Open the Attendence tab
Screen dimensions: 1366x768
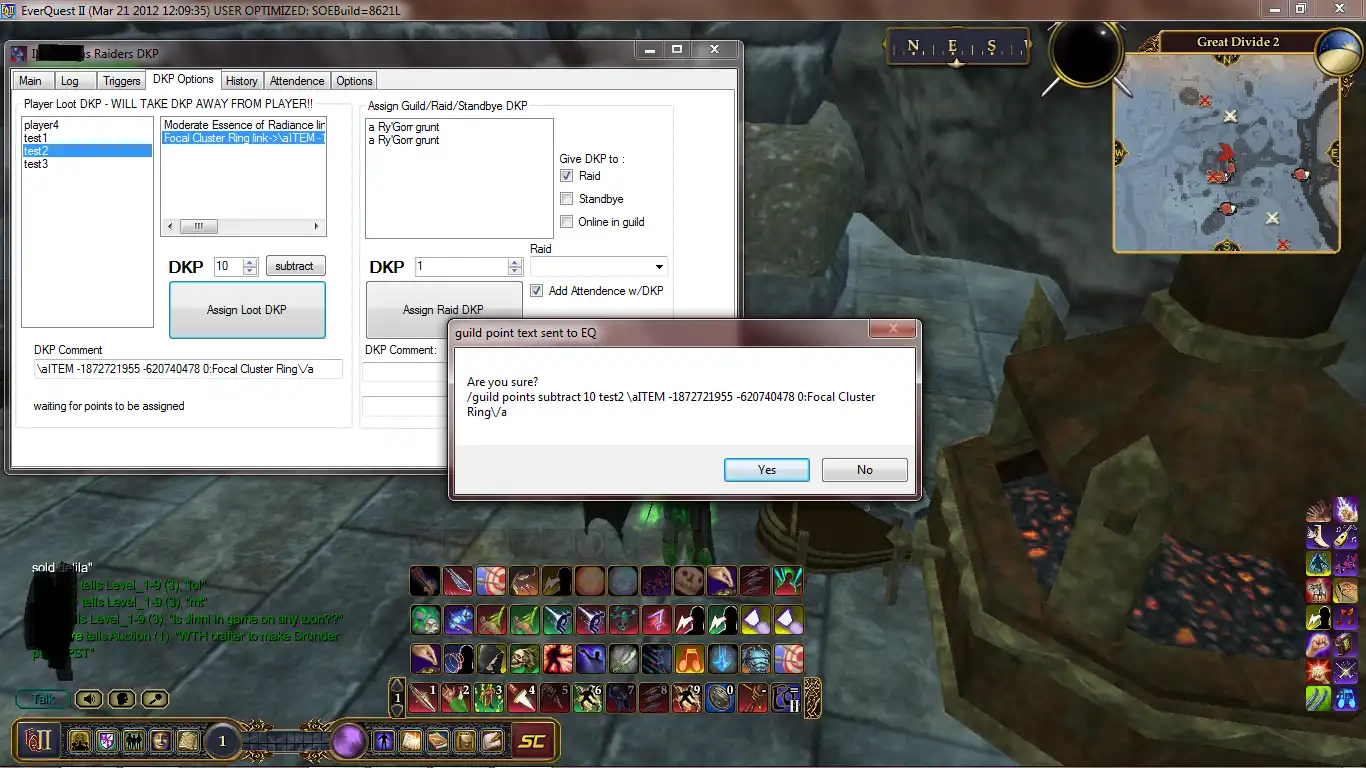pos(297,81)
